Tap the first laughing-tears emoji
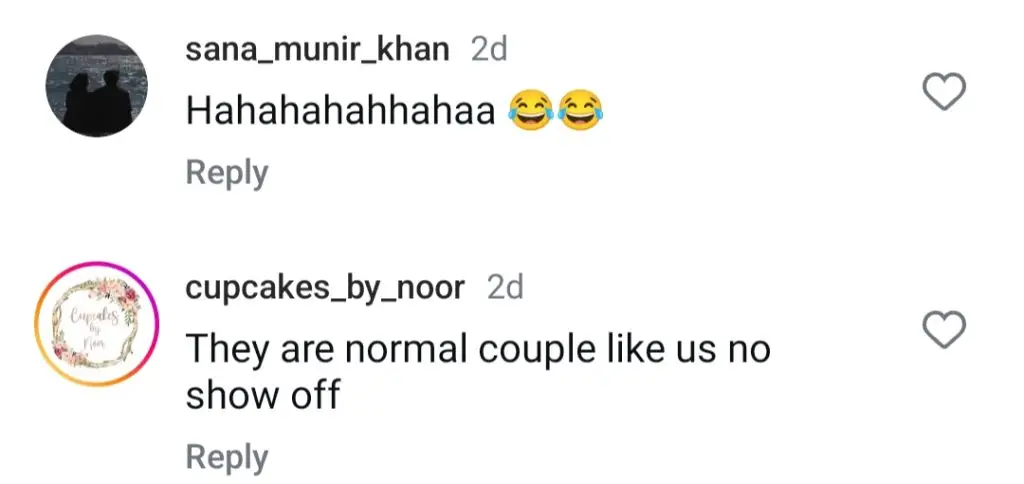The width and height of the screenshot is (1024, 484). click(x=532, y=110)
